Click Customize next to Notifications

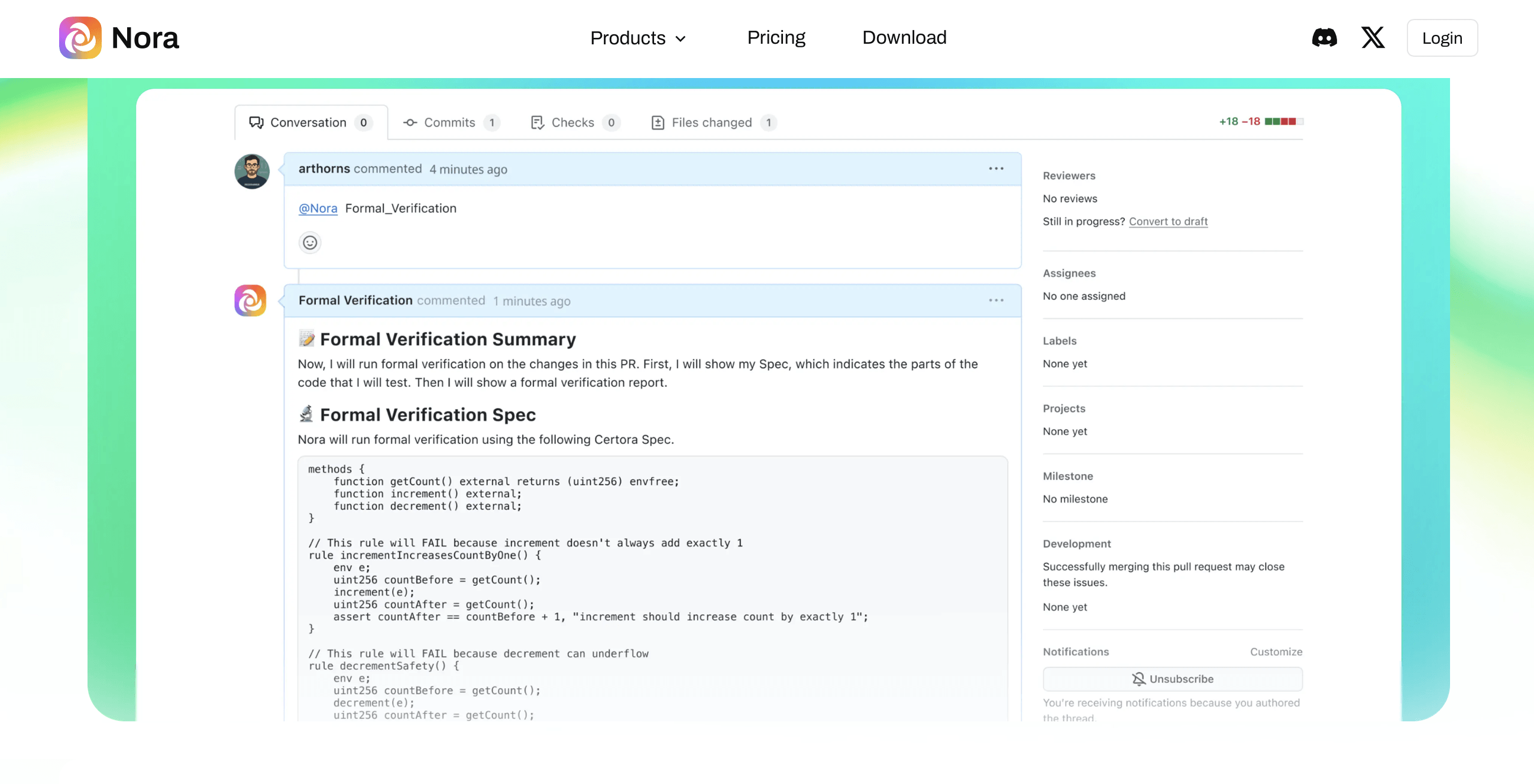tap(1276, 652)
